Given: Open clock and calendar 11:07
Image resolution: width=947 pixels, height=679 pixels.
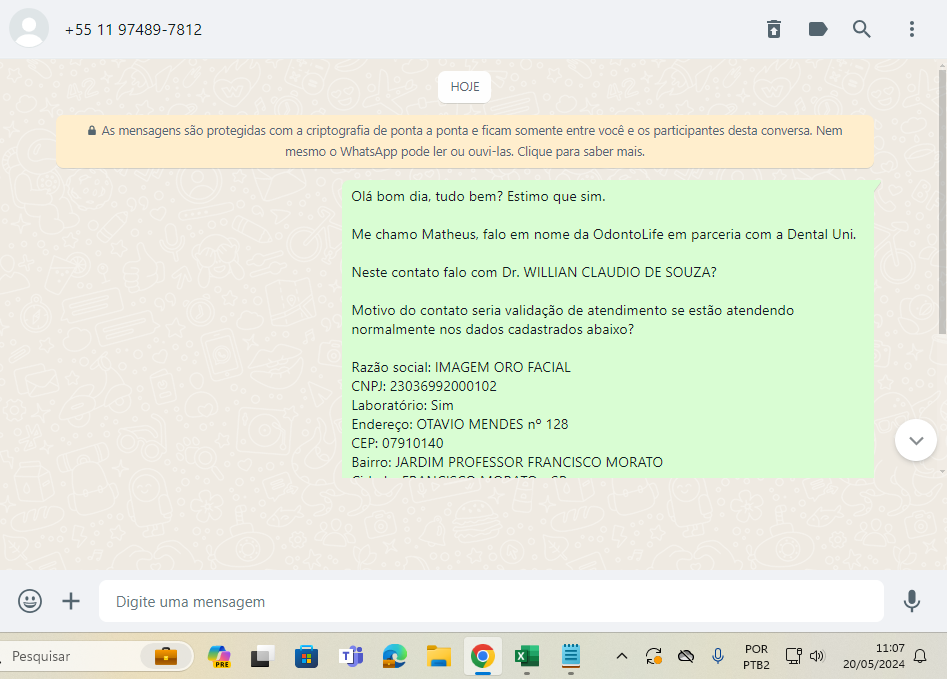Looking at the screenshot, I should [874, 657].
